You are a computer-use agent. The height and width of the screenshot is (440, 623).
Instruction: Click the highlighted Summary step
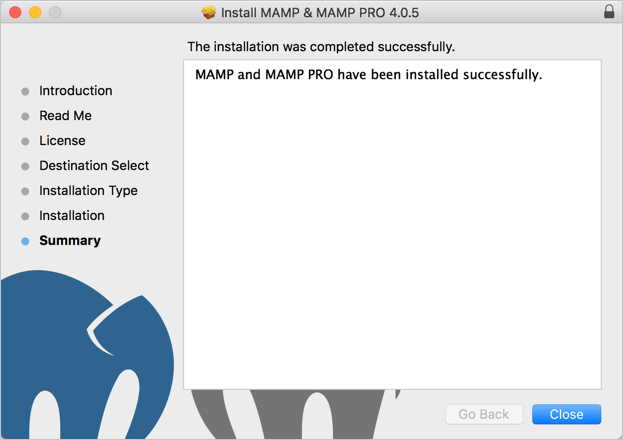(70, 241)
